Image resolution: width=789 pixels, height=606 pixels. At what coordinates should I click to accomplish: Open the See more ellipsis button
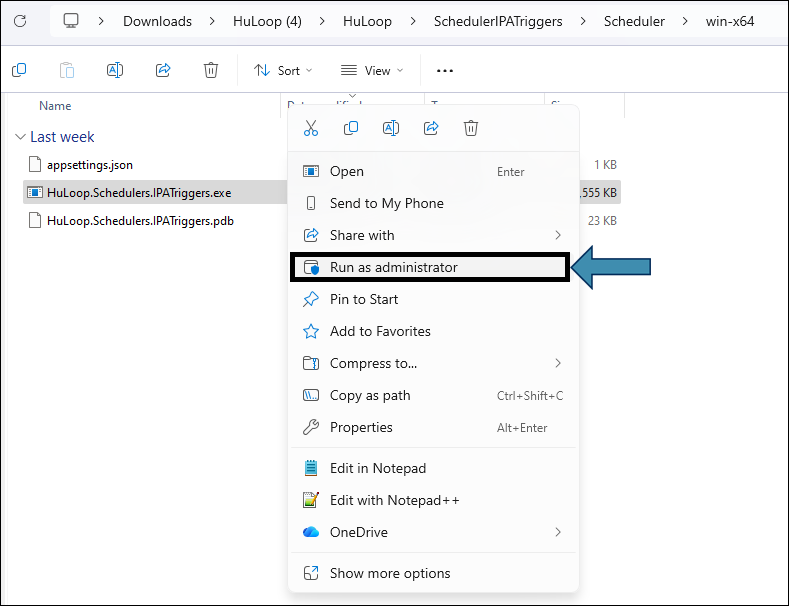click(445, 70)
